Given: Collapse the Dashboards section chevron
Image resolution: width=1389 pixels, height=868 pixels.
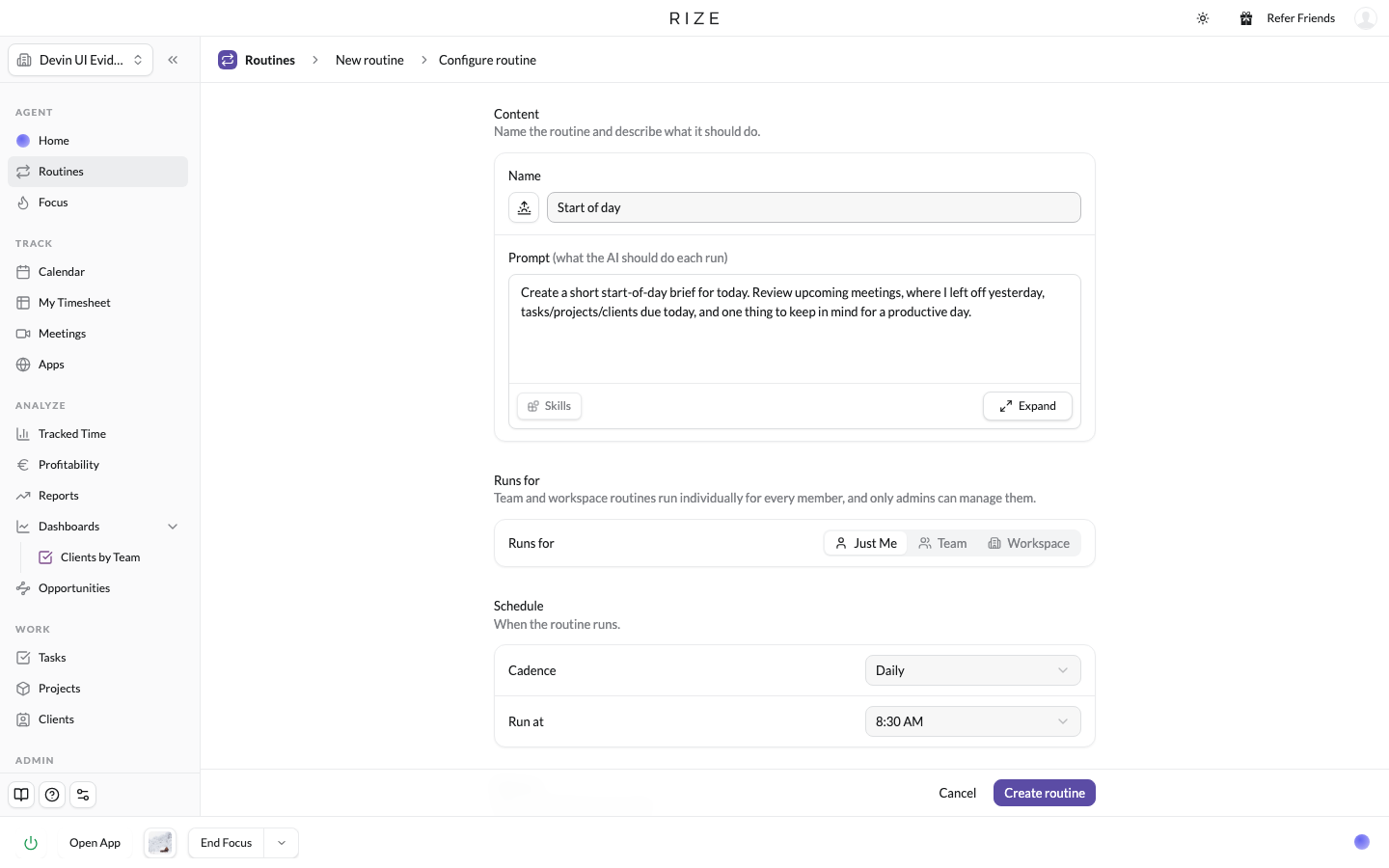Looking at the screenshot, I should [173, 527].
